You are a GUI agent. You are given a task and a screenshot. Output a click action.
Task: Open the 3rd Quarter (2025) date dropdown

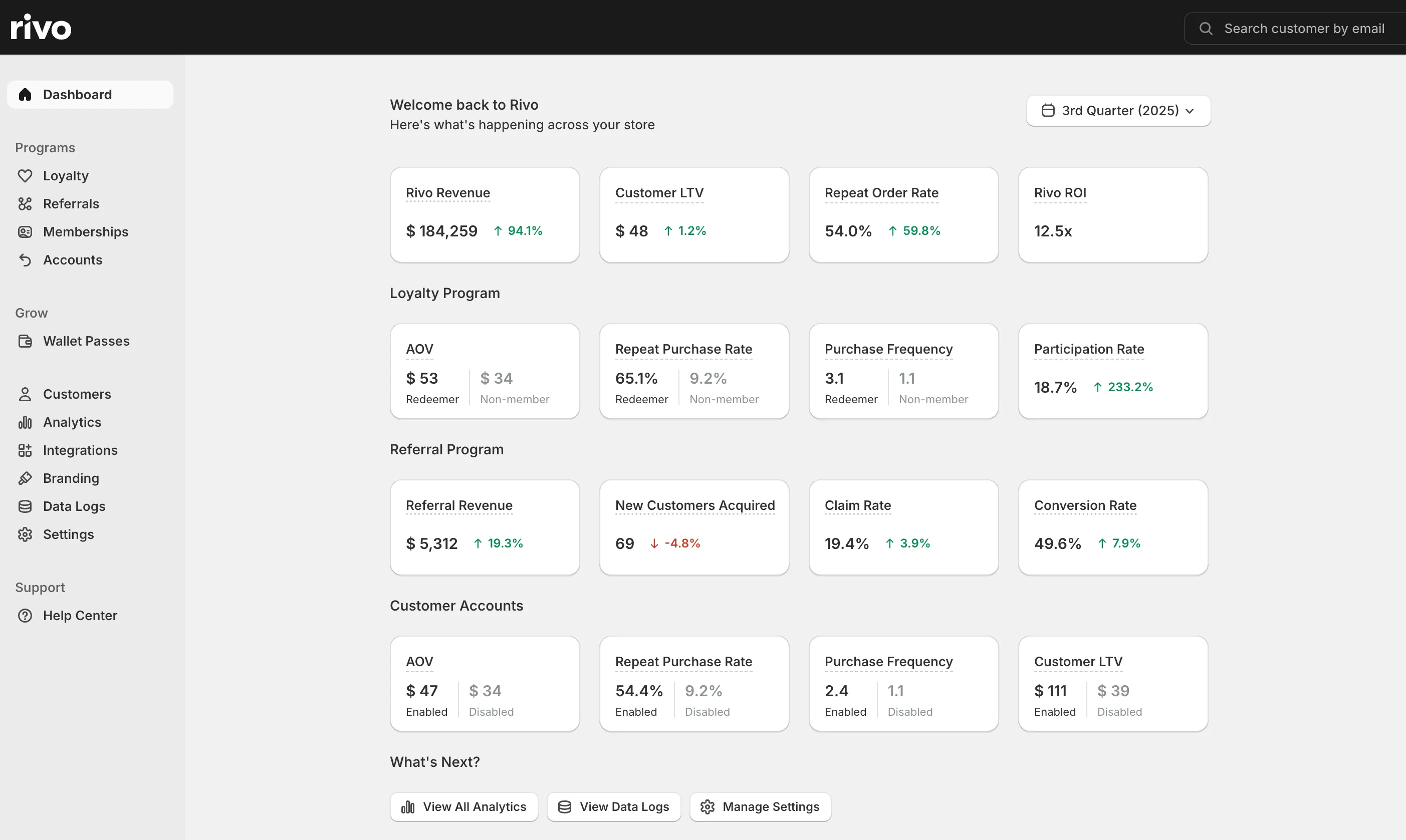click(1118, 111)
